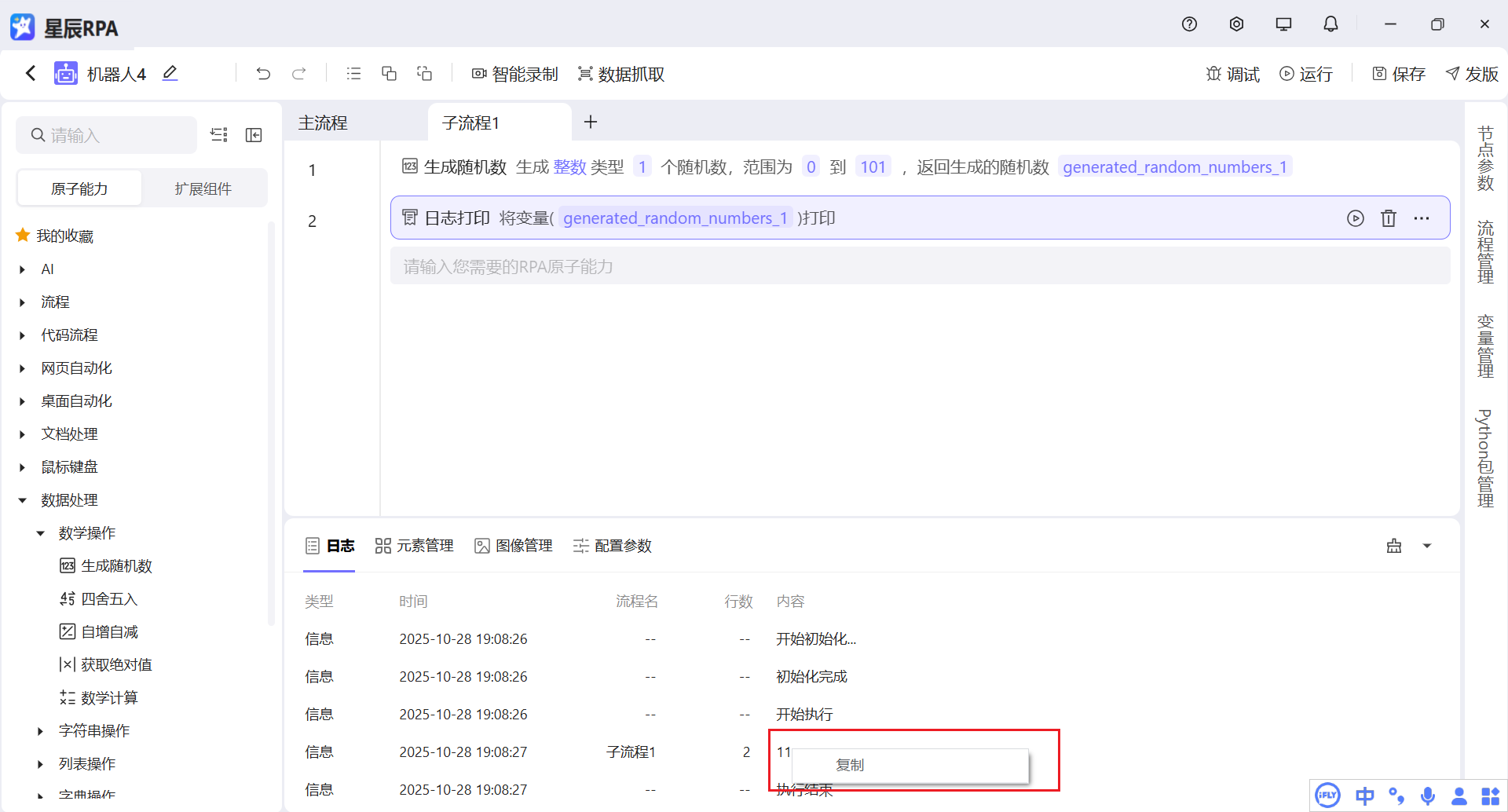Open the 调试 debug tool
Screen dimensions: 1508x812
(x=1232, y=73)
